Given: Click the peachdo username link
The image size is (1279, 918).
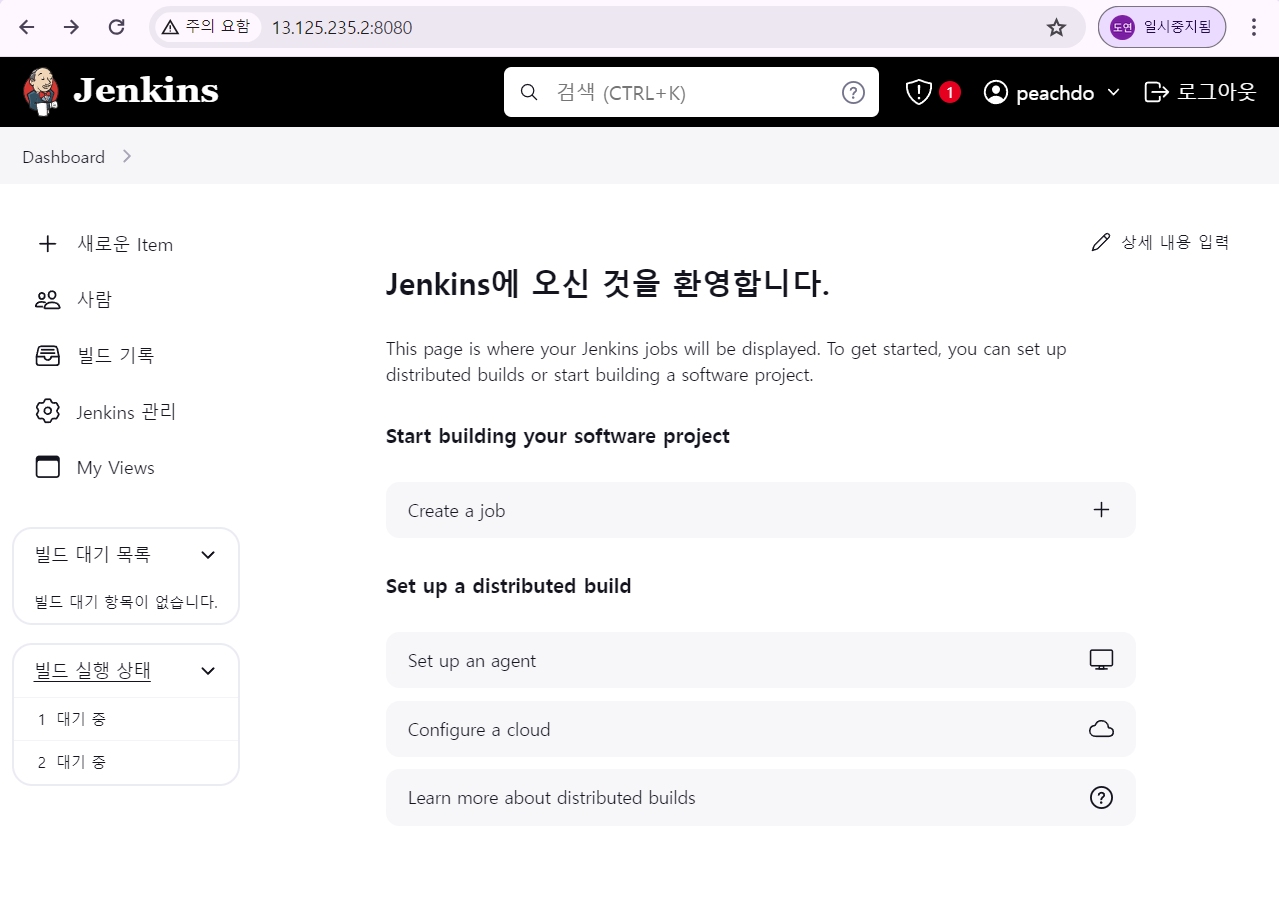Looking at the screenshot, I should click(1055, 93).
